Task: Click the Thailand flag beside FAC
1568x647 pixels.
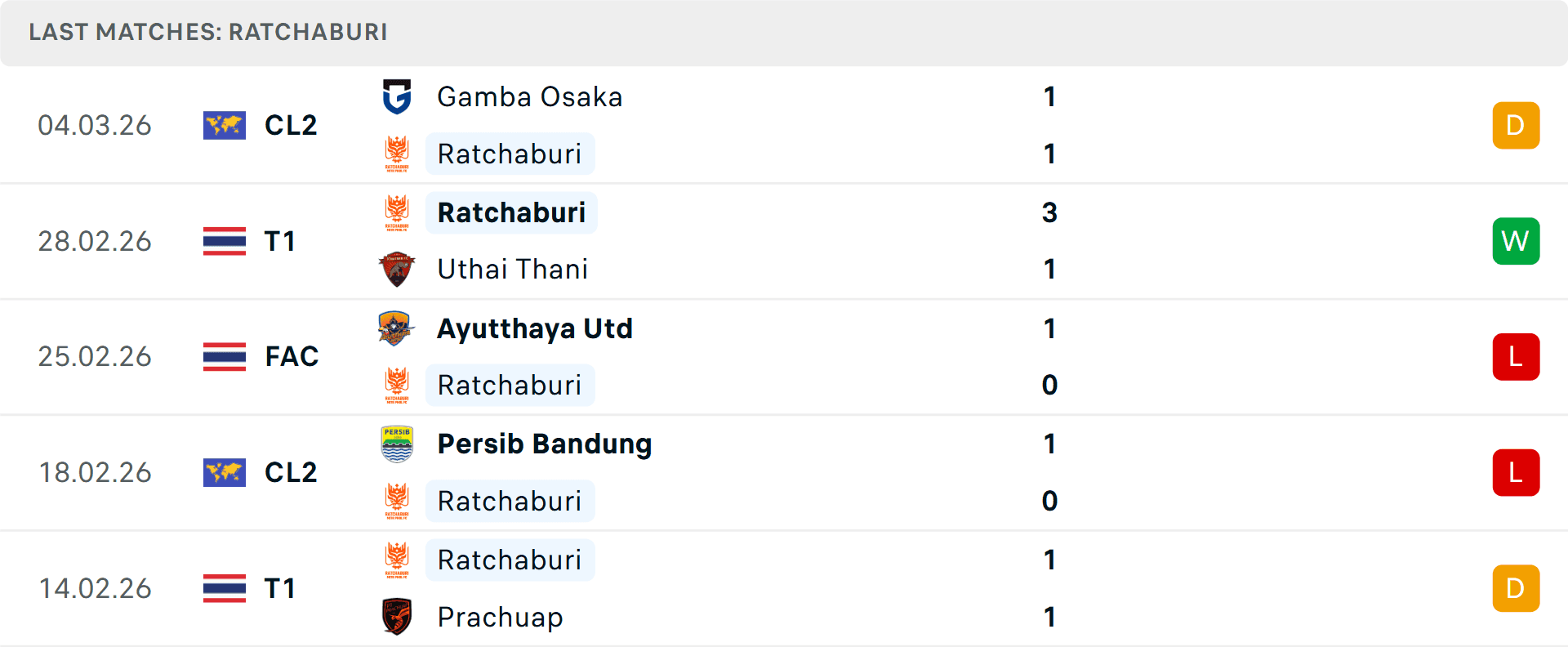Action: point(225,356)
